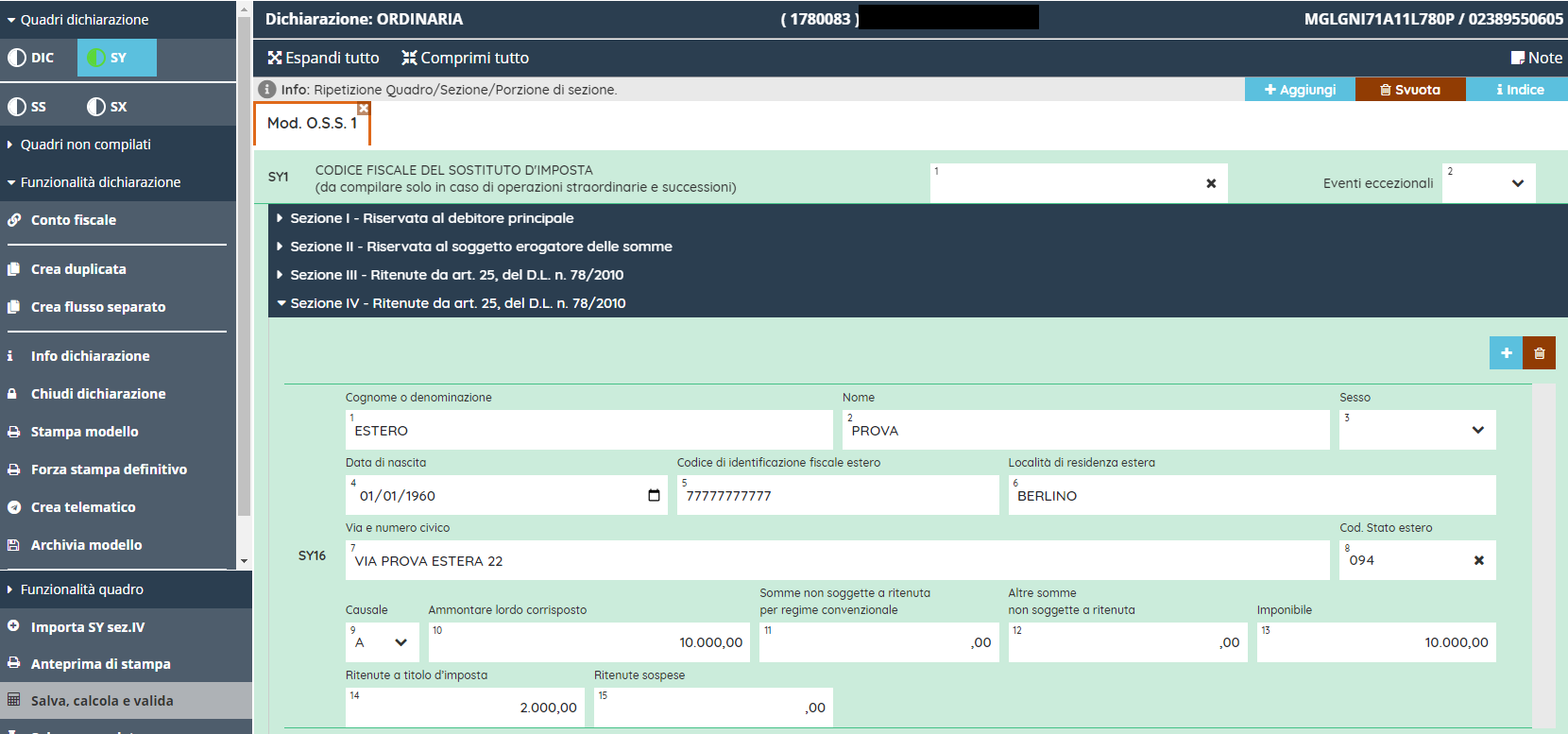This screenshot has height=734, width=1568.
Task: Click the Svuota button
Action: (x=1409, y=90)
